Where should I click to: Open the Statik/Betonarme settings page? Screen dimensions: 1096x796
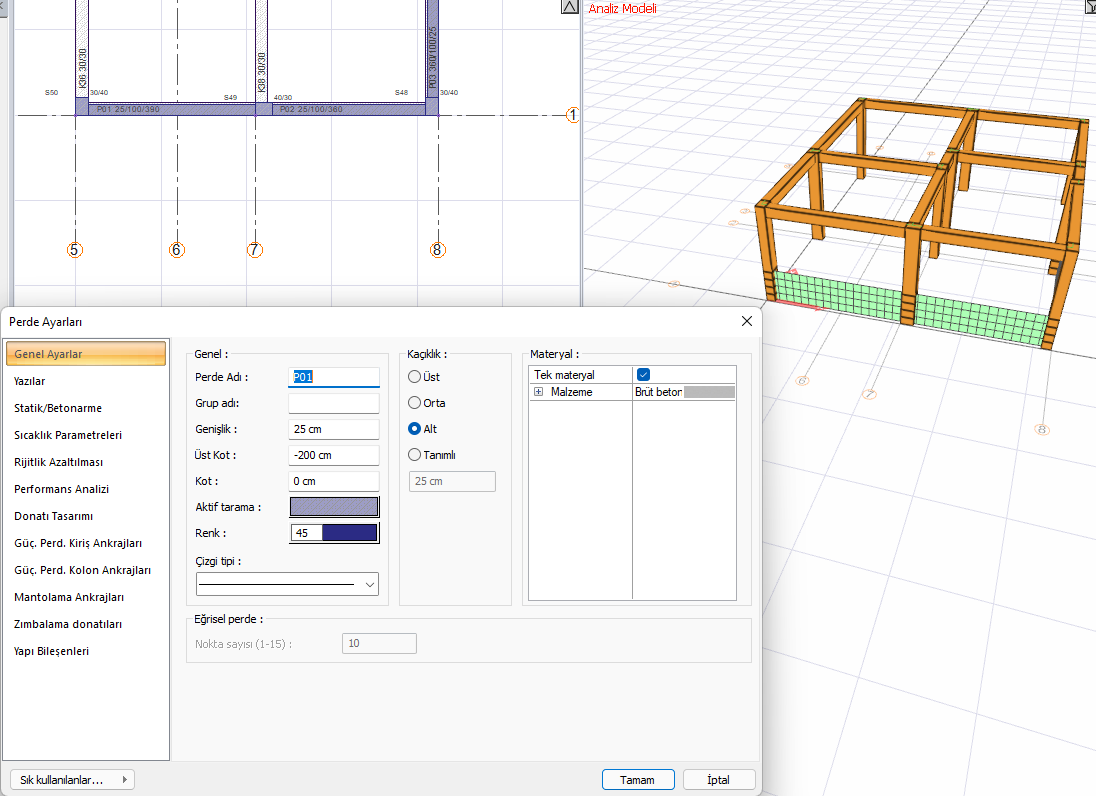click(x=58, y=408)
